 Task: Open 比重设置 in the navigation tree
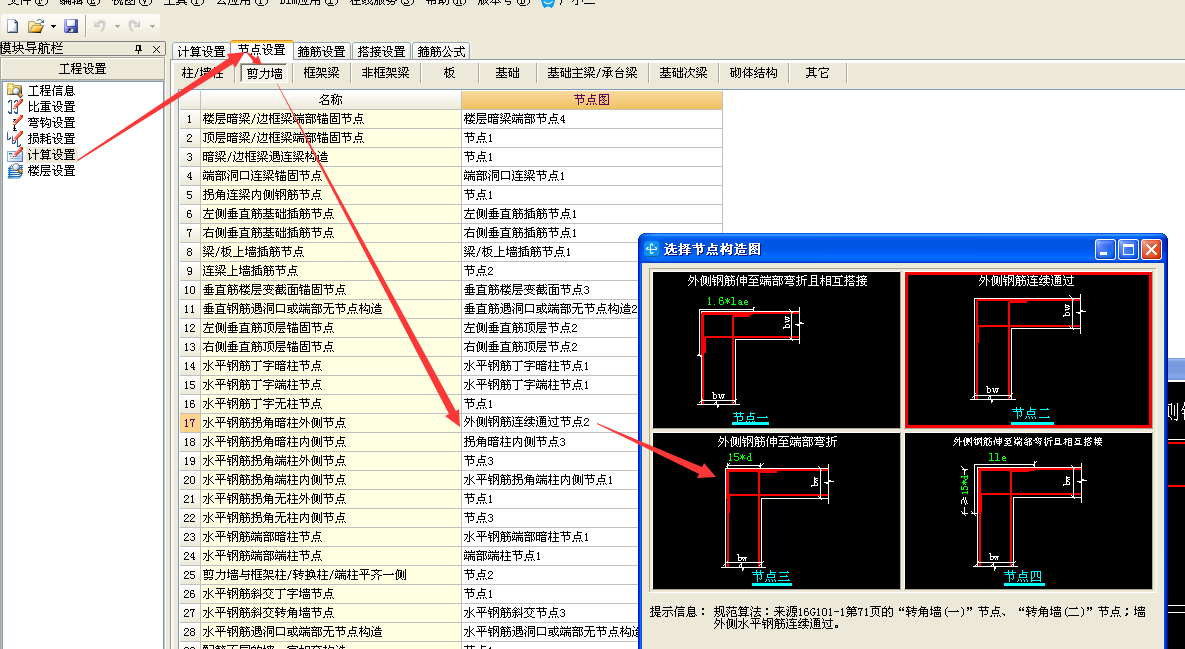click(51, 107)
